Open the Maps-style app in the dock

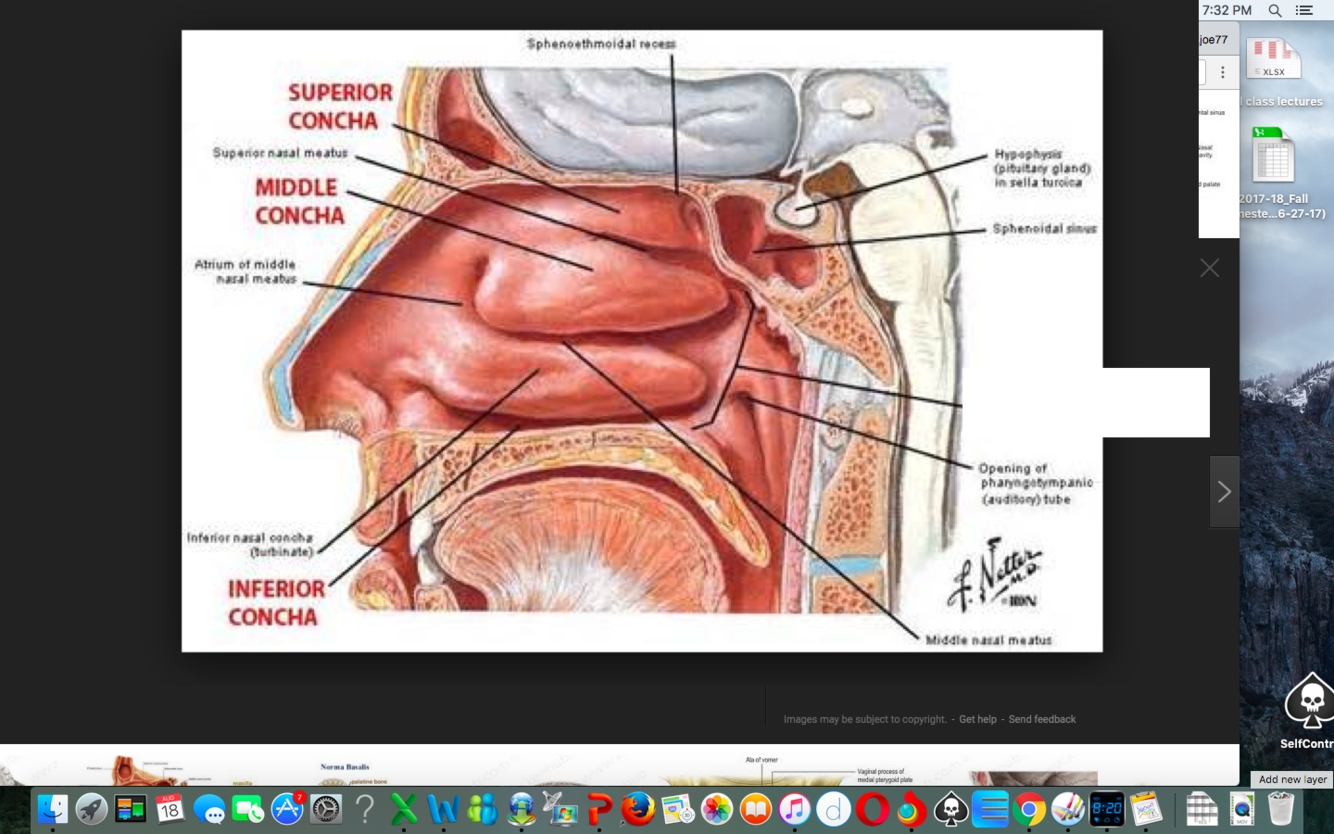[677, 808]
